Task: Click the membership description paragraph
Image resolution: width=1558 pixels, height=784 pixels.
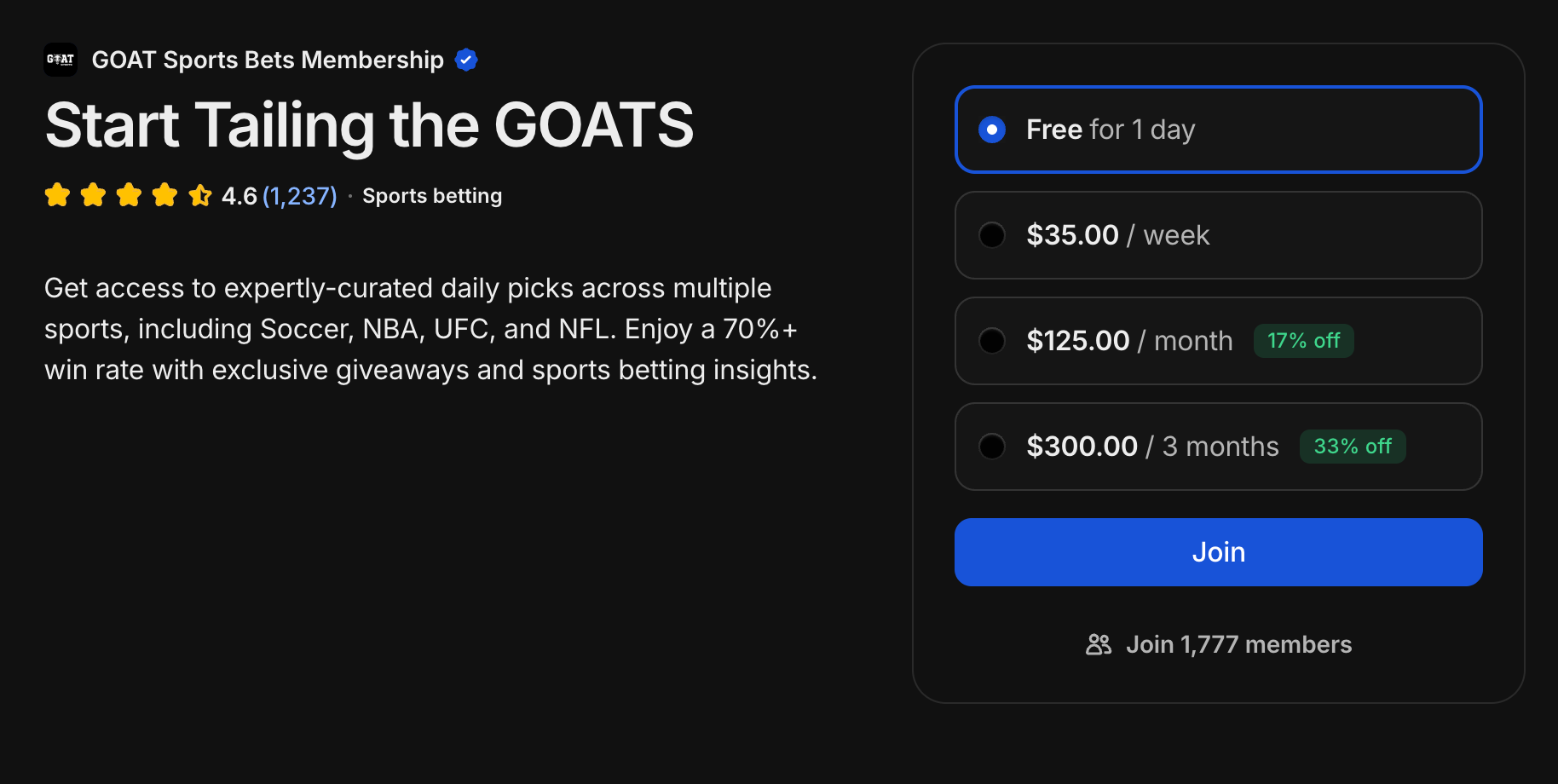Action: (x=430, y=329)
